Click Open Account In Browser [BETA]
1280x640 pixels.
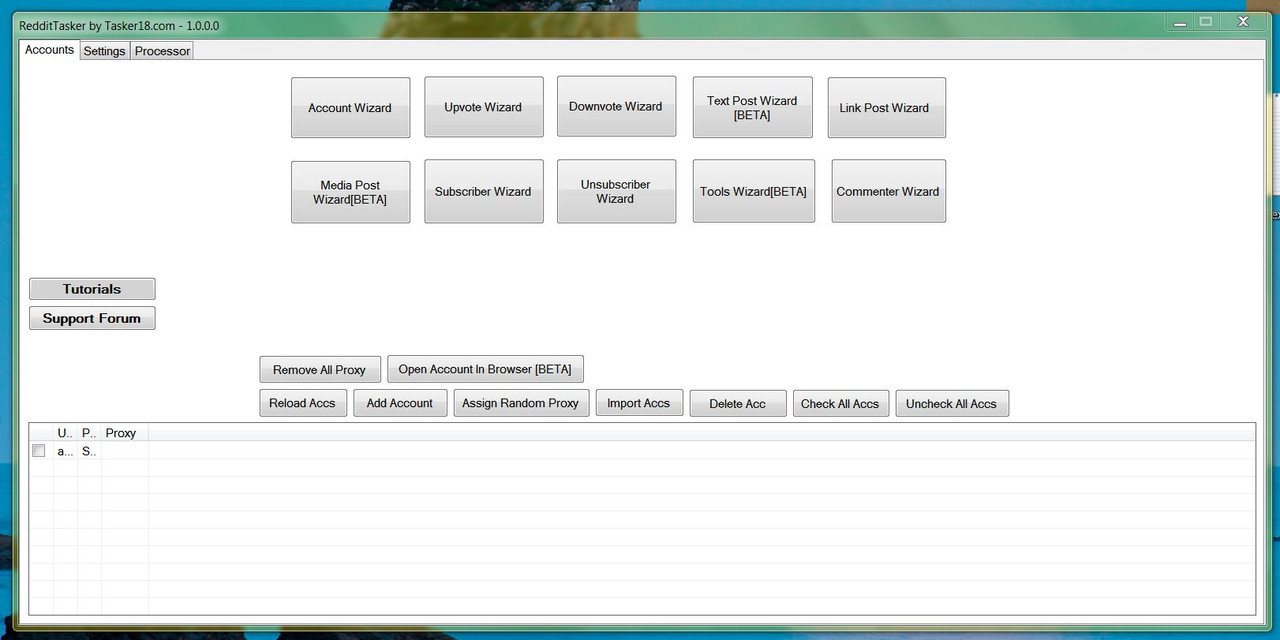pos(485,369)
